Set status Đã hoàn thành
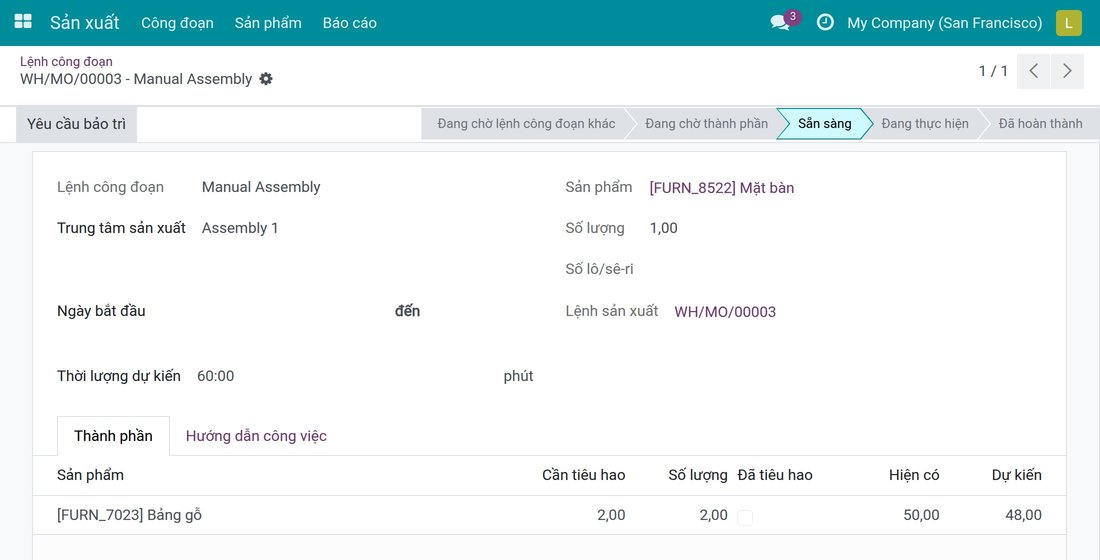1100x560 pixels. (x=1040, y=124)
